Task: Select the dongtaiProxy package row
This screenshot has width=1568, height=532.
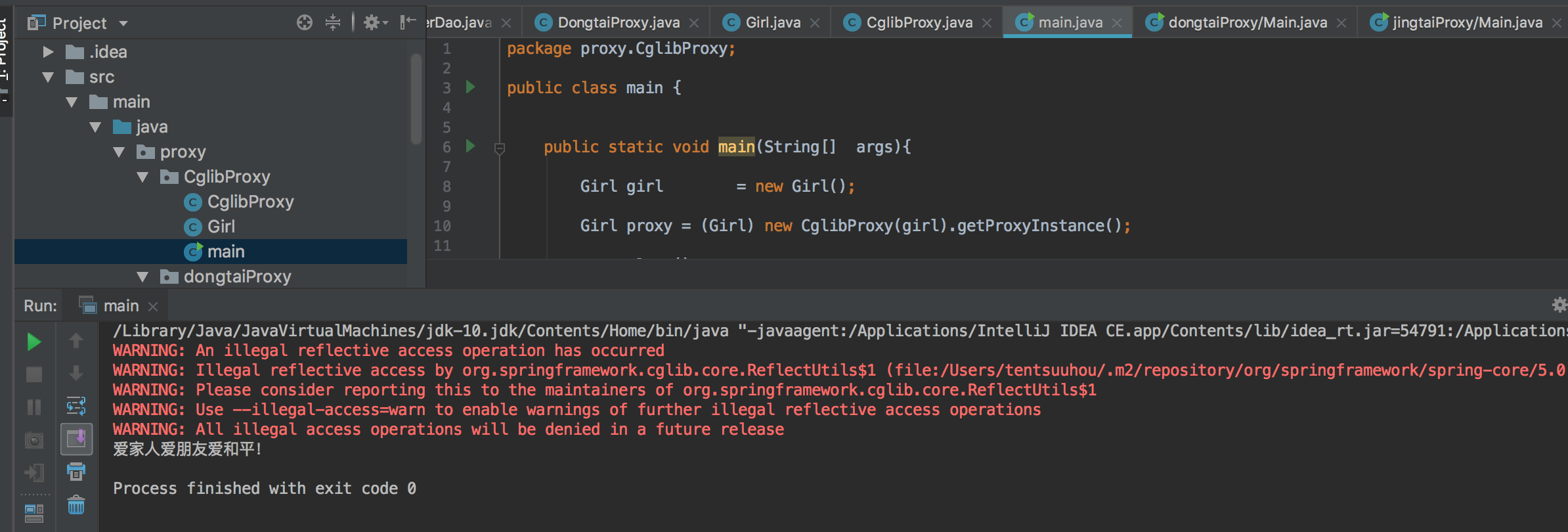Action: point(211,277)
